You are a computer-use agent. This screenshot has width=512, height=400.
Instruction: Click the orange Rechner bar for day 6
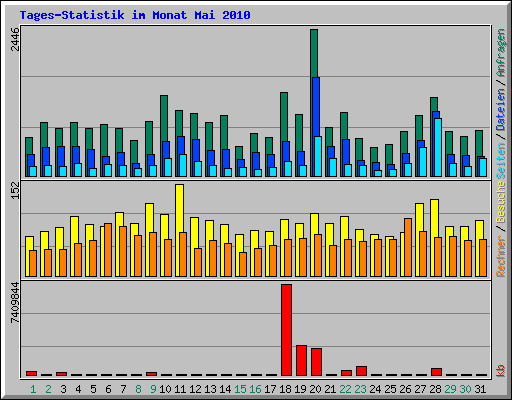(108, 250)
